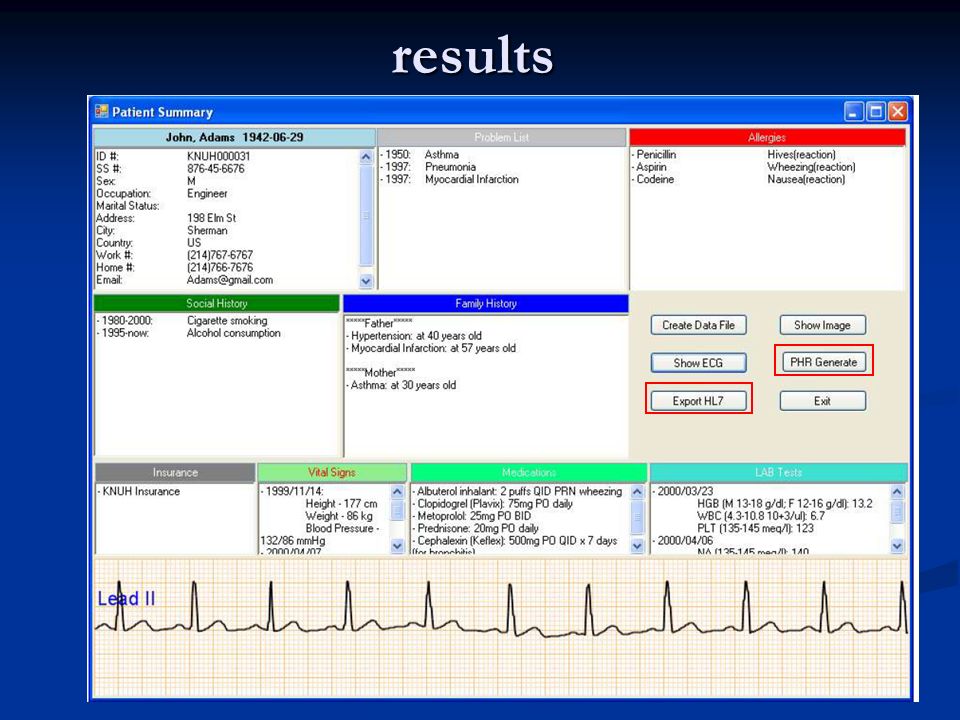Click SS number 876-45-6676
The height and width of the screenshot is (720, 960).
[x=216, y=168]
